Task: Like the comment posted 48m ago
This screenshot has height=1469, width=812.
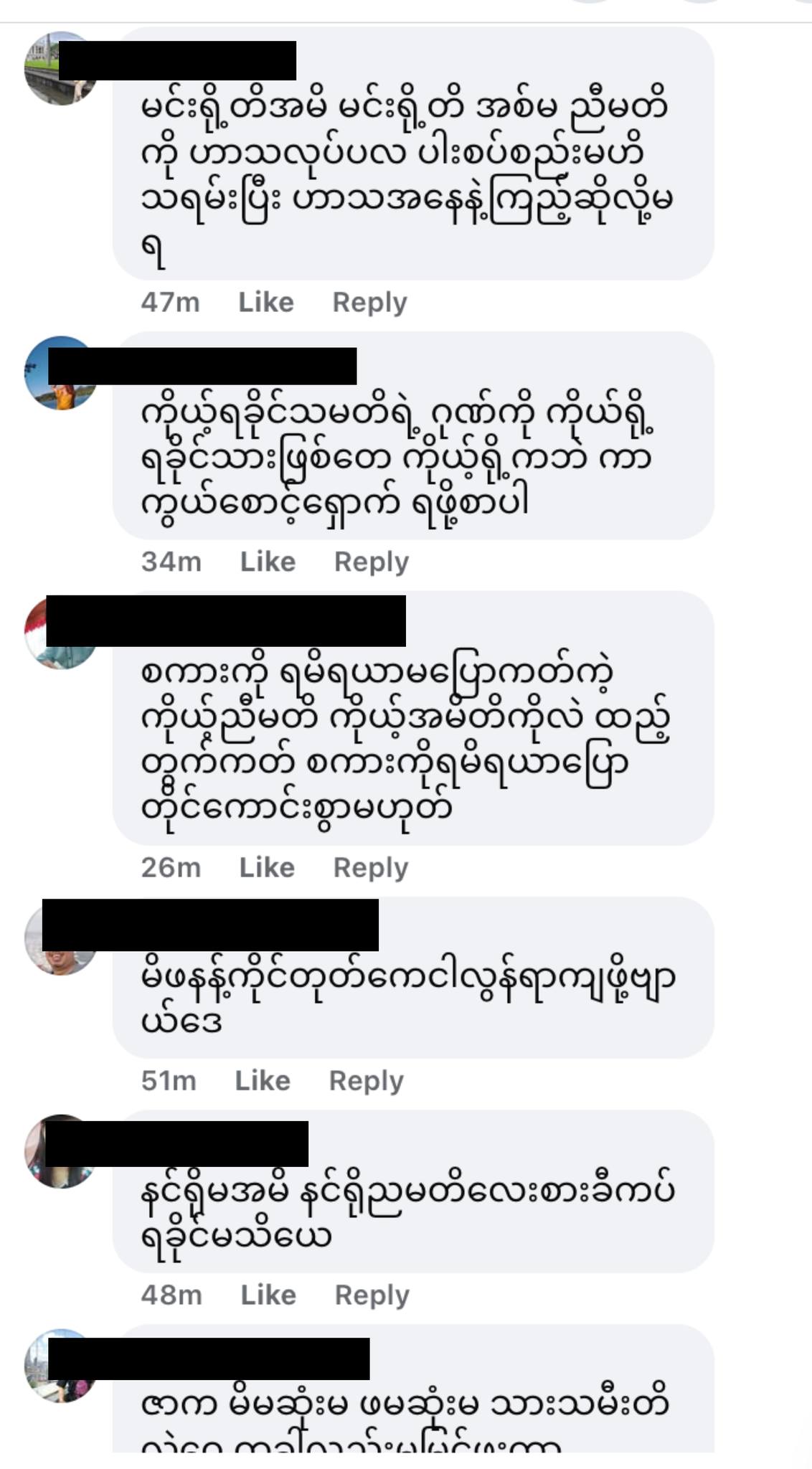Action: (x=268, y=1295)
